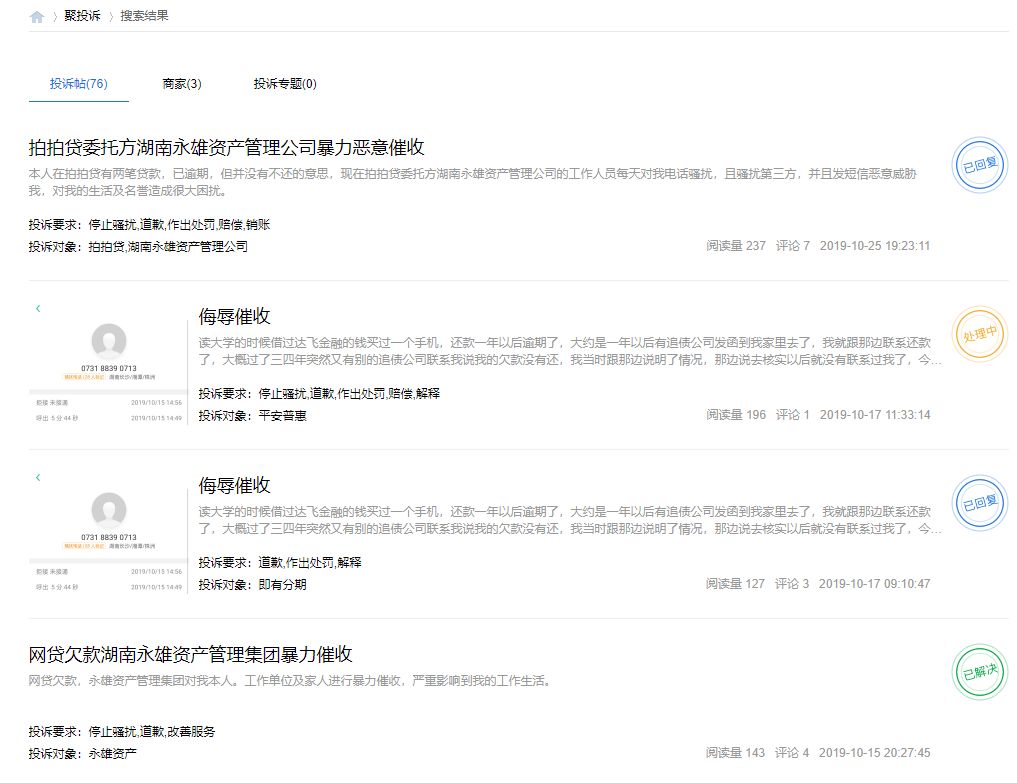This screenshot has width=1017, height=783.
Task: Click demands 停止骚扰,道歉,作出处罚,赔偿,解释
Action: (x=349, y=394)
